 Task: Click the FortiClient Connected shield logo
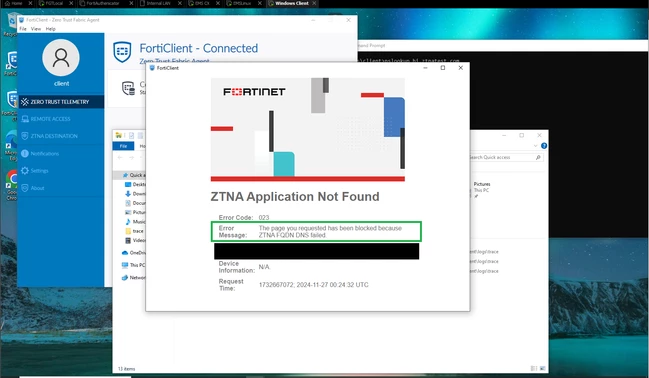[122, 52]
